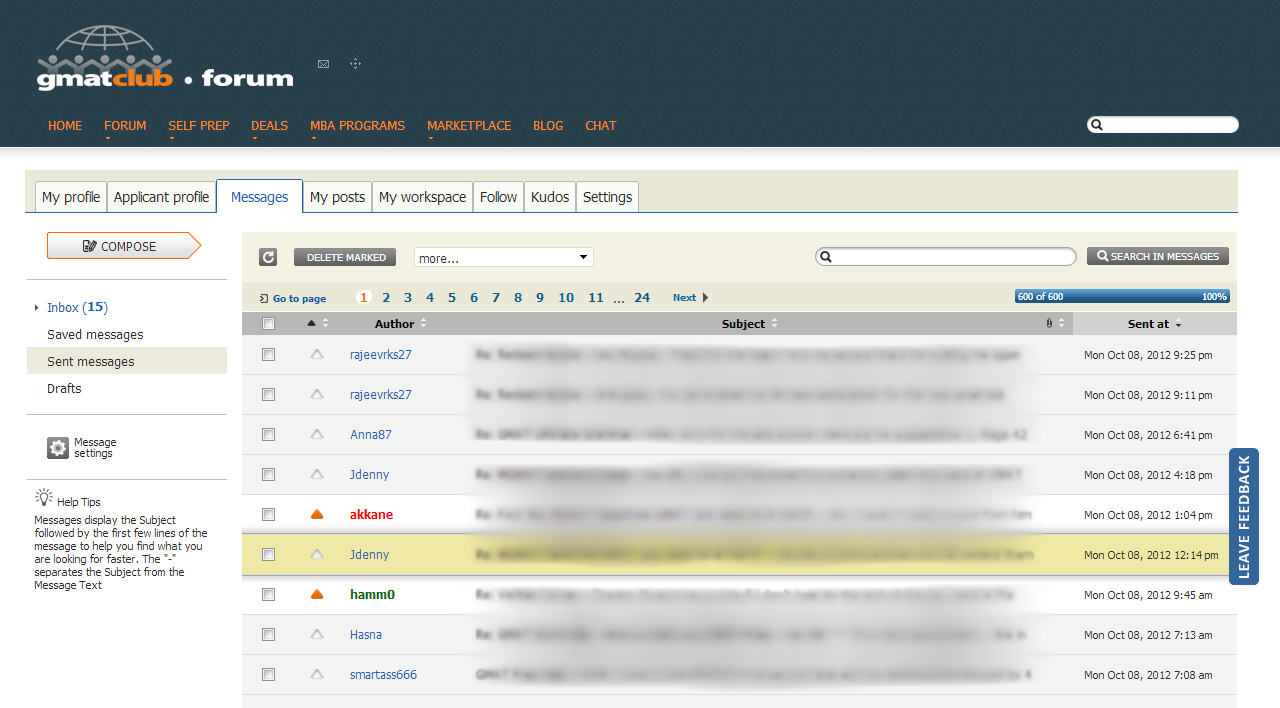Switch to the My workspace tab
Viewport: 1280px width, 708px height.
pos(422,197)
